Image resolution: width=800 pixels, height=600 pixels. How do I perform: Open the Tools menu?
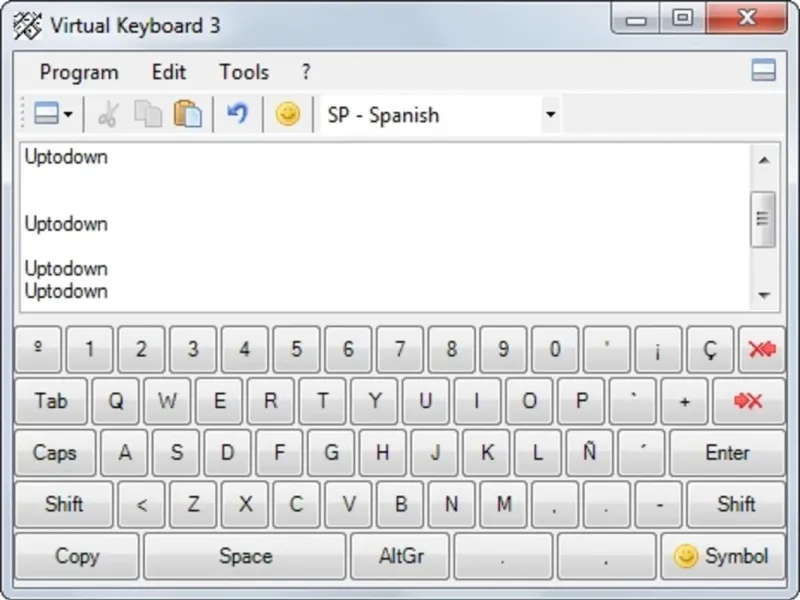pos(244,72)
